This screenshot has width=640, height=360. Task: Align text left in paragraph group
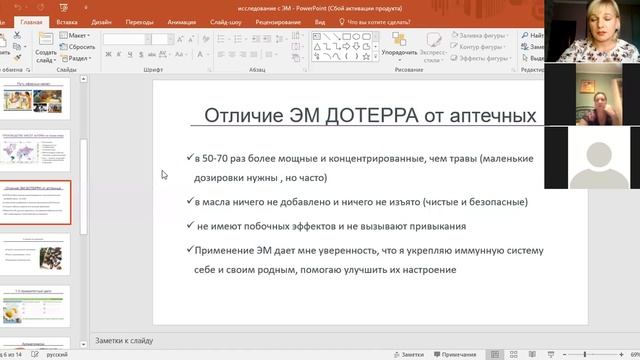(221, 54)
